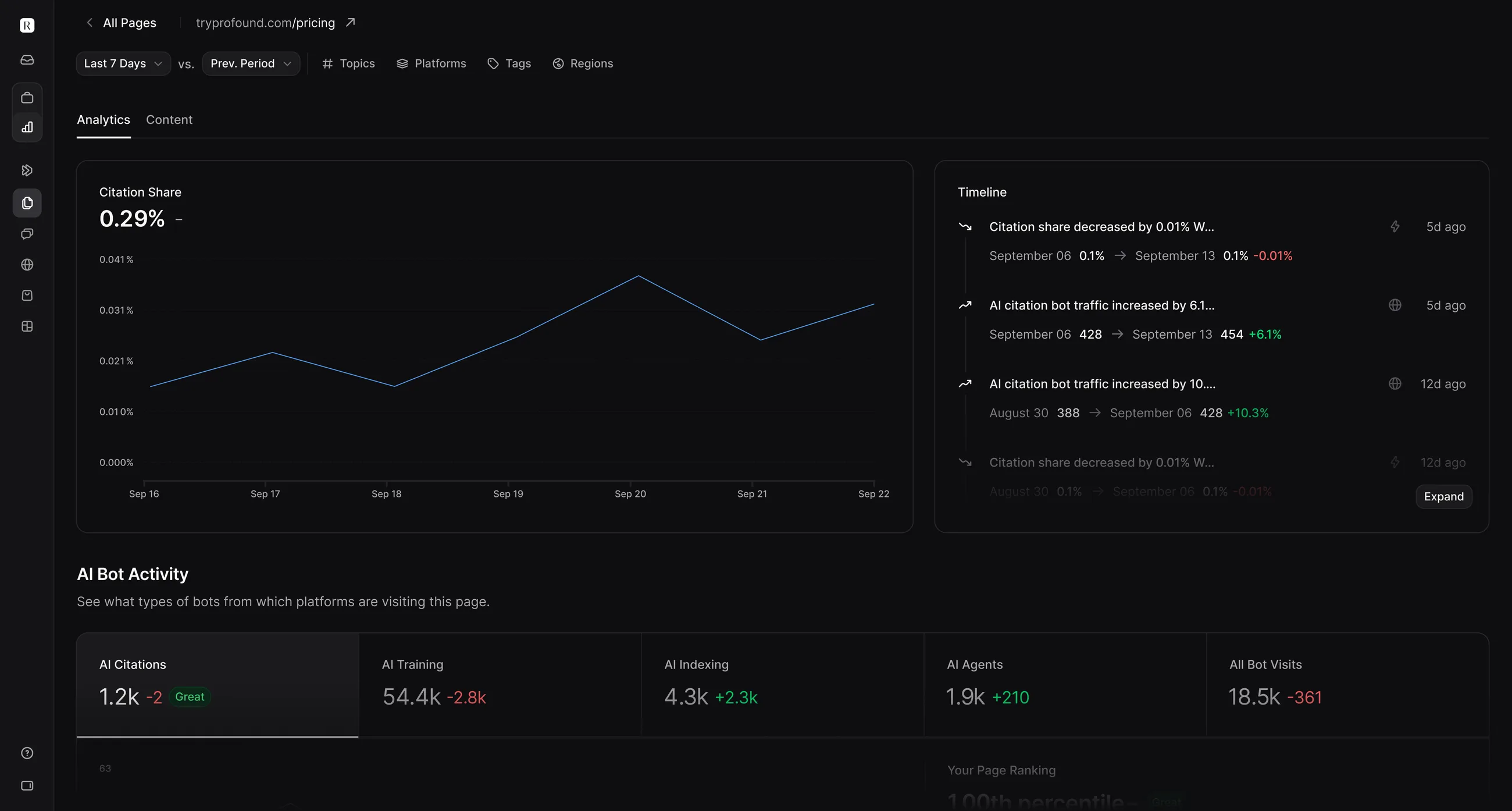
Task: Click the globe icon in the sidebar
Action: pyautogui.click(x=27, y=265)
